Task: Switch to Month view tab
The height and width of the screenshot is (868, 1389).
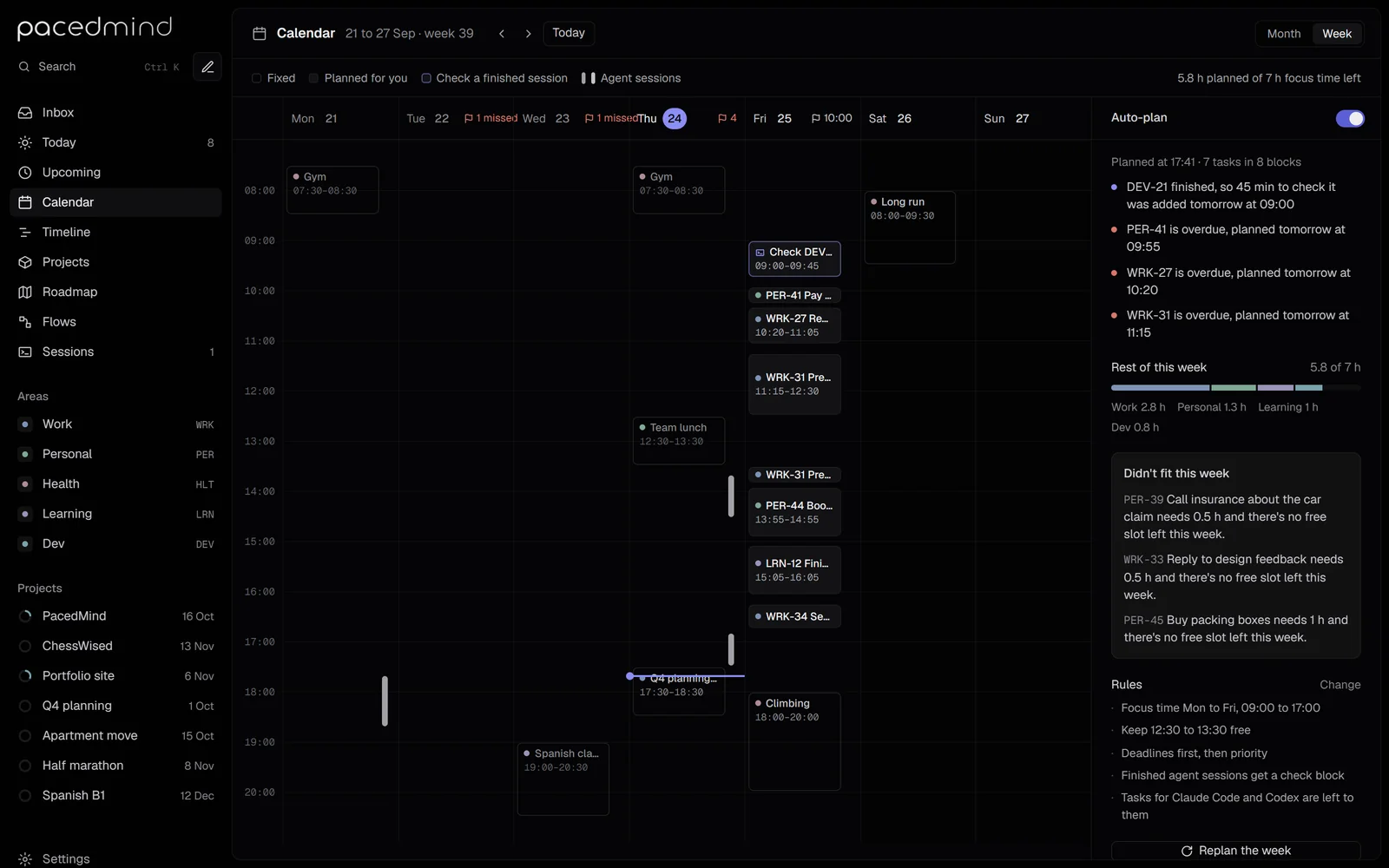Action: point(1283,34)
